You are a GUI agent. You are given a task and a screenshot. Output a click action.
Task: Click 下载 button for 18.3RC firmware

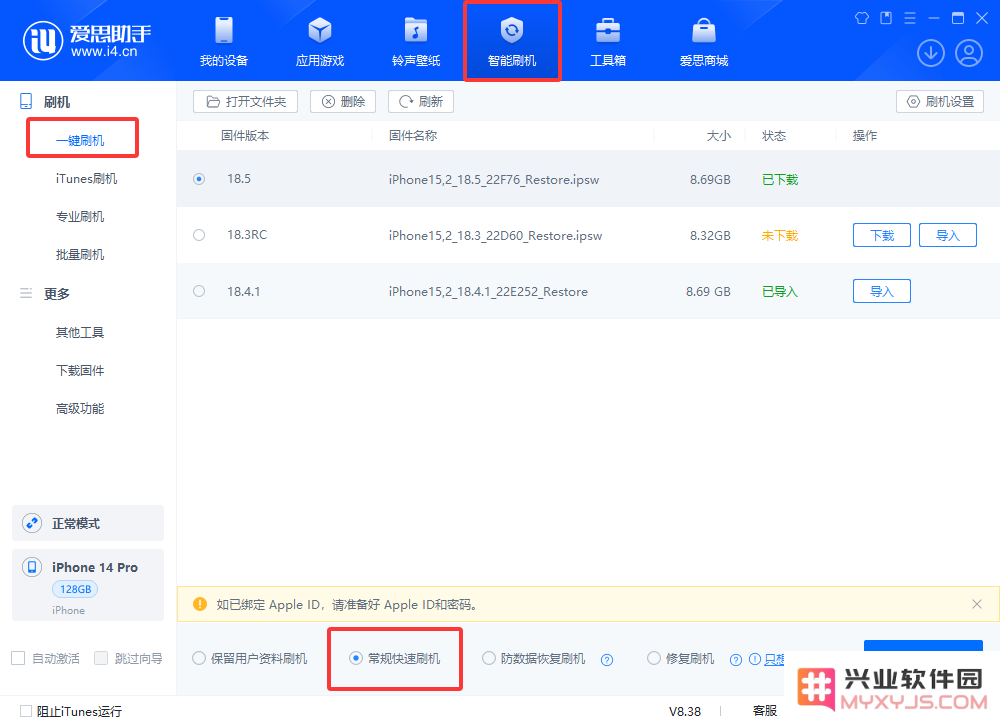point(881,235)
